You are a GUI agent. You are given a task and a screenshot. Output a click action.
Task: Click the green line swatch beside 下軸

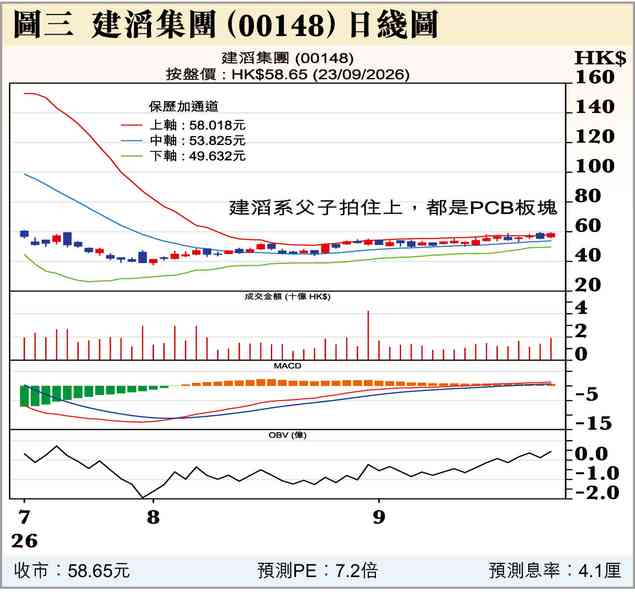coord(132,156)
